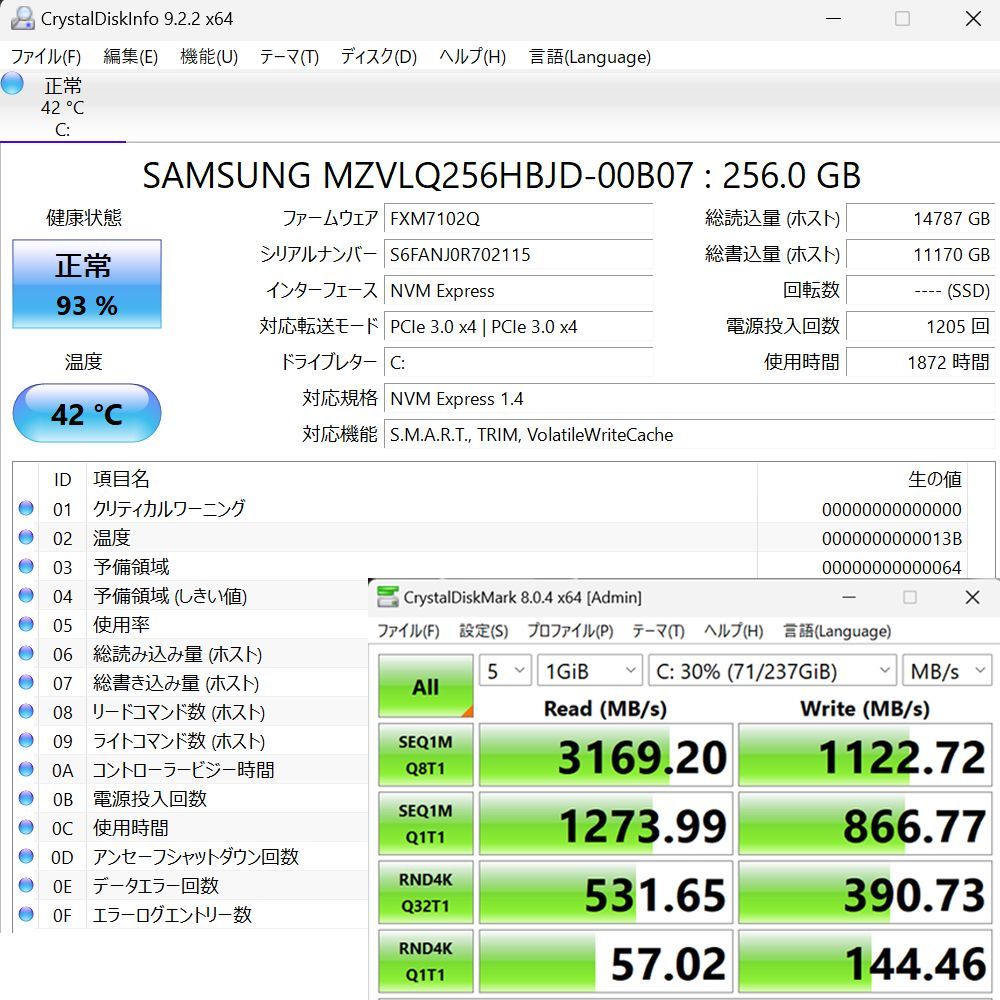Open ファイル(F) menu in CrystalDiskMark

pos(408,631)
